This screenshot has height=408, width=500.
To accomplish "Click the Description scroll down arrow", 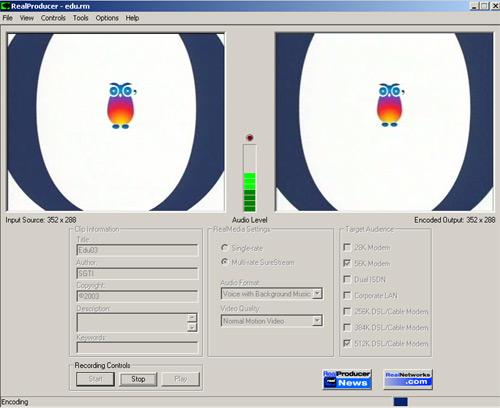I will [192, 327].
